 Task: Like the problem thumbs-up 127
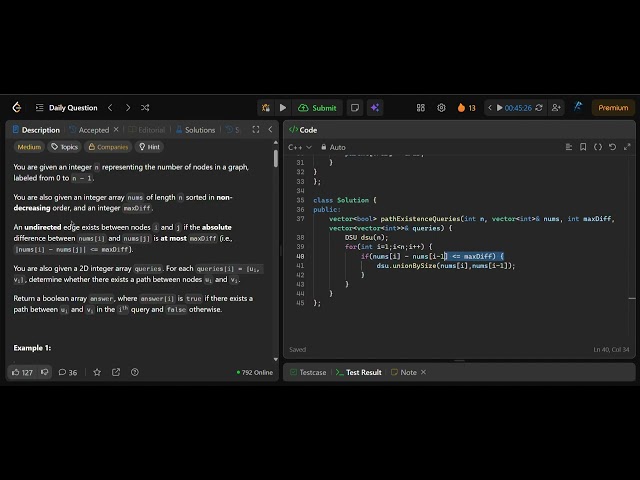tap(22, 372)
